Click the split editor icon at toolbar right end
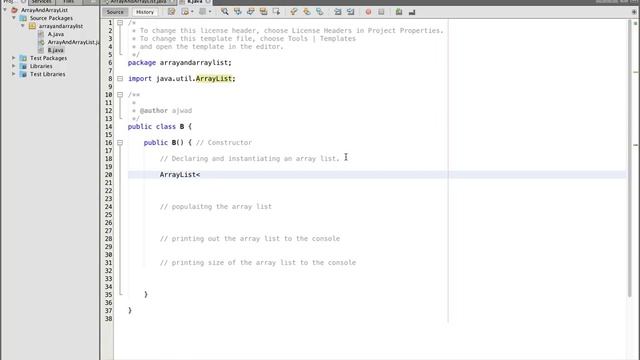 point(634,12)
